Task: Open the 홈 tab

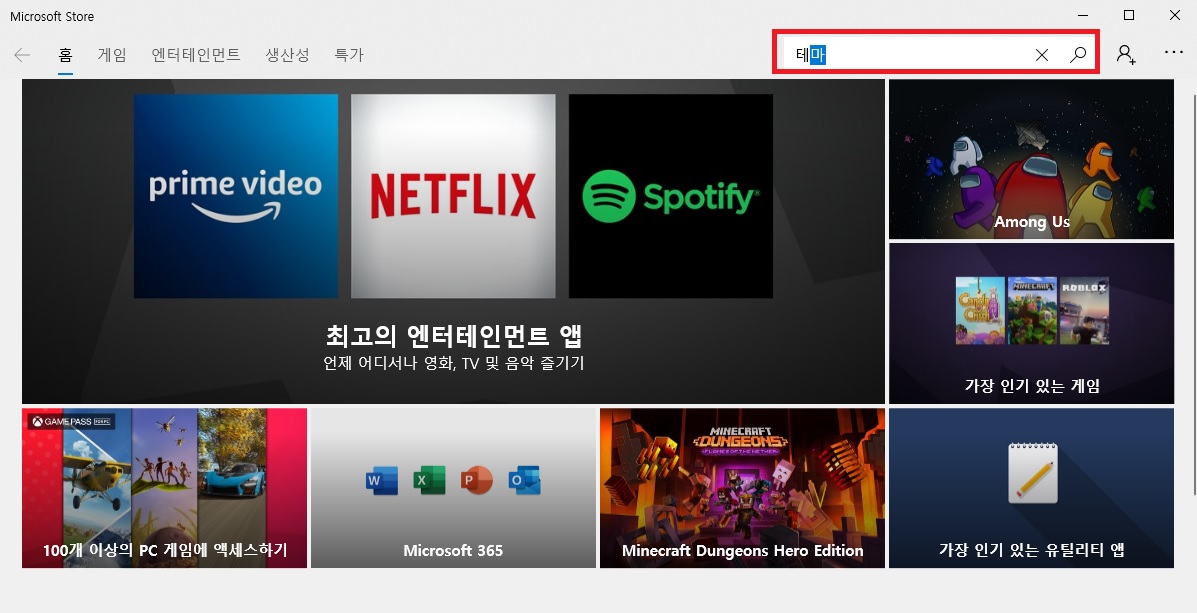Action: (x=66, y=55)
